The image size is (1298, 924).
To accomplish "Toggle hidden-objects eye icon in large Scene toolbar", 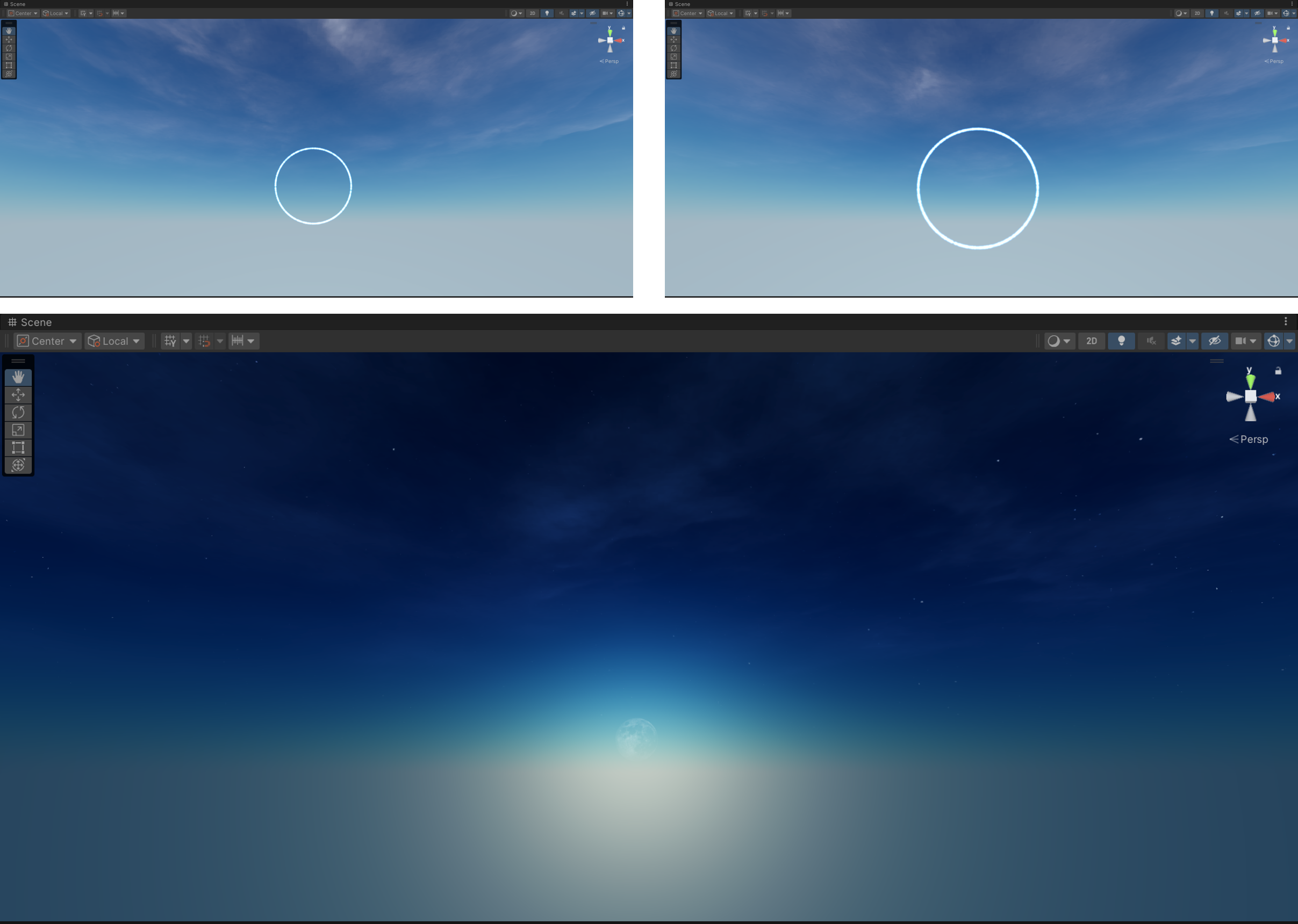I will point(1214,341).
